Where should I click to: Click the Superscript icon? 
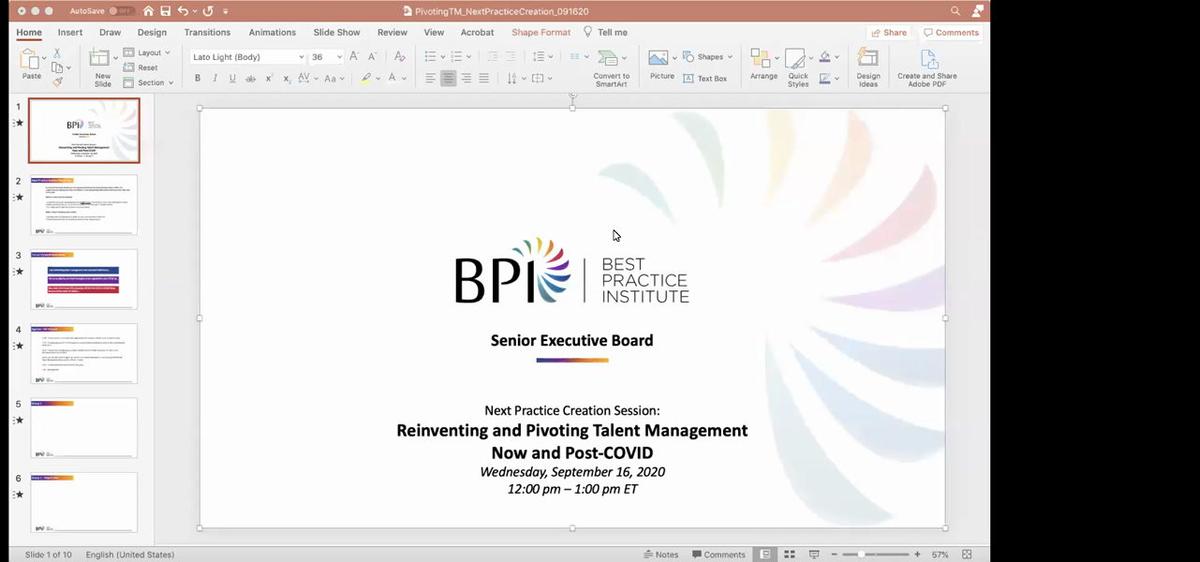tap(270, 78)
